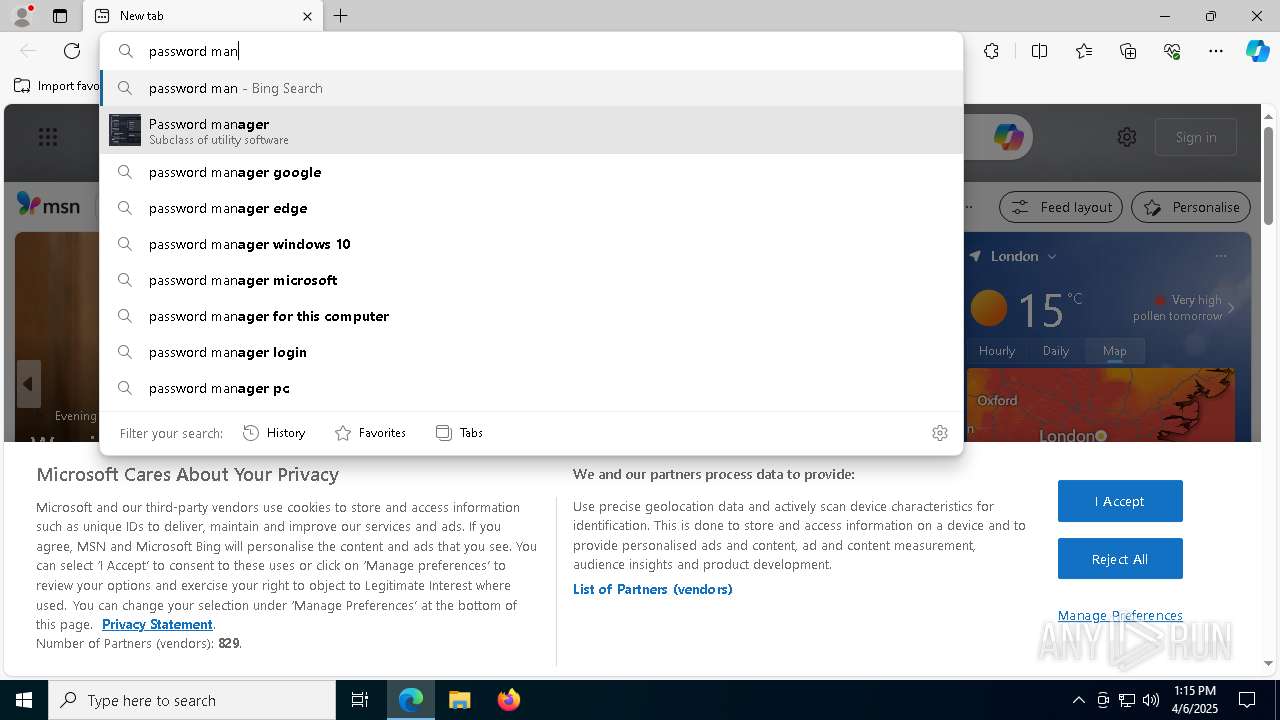Choose 'password manager microsoft' suggestion
Viewport: 1280px width, 720px height.
point(531,280)
